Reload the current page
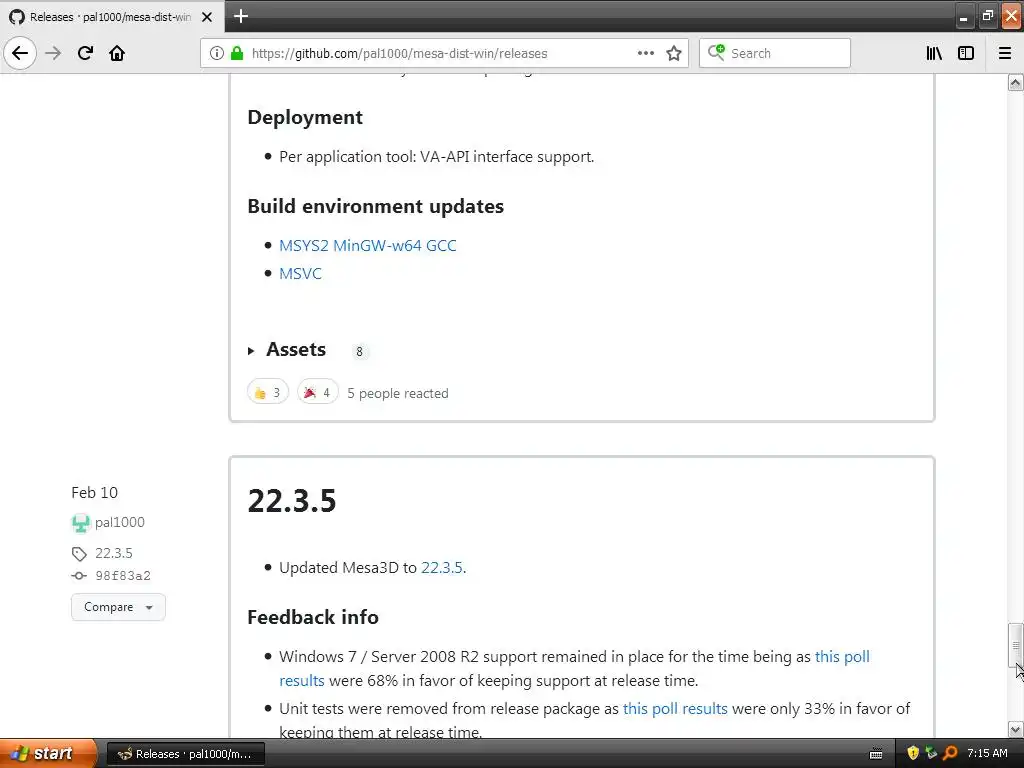 pyautogui.click(x=85, y=53)
